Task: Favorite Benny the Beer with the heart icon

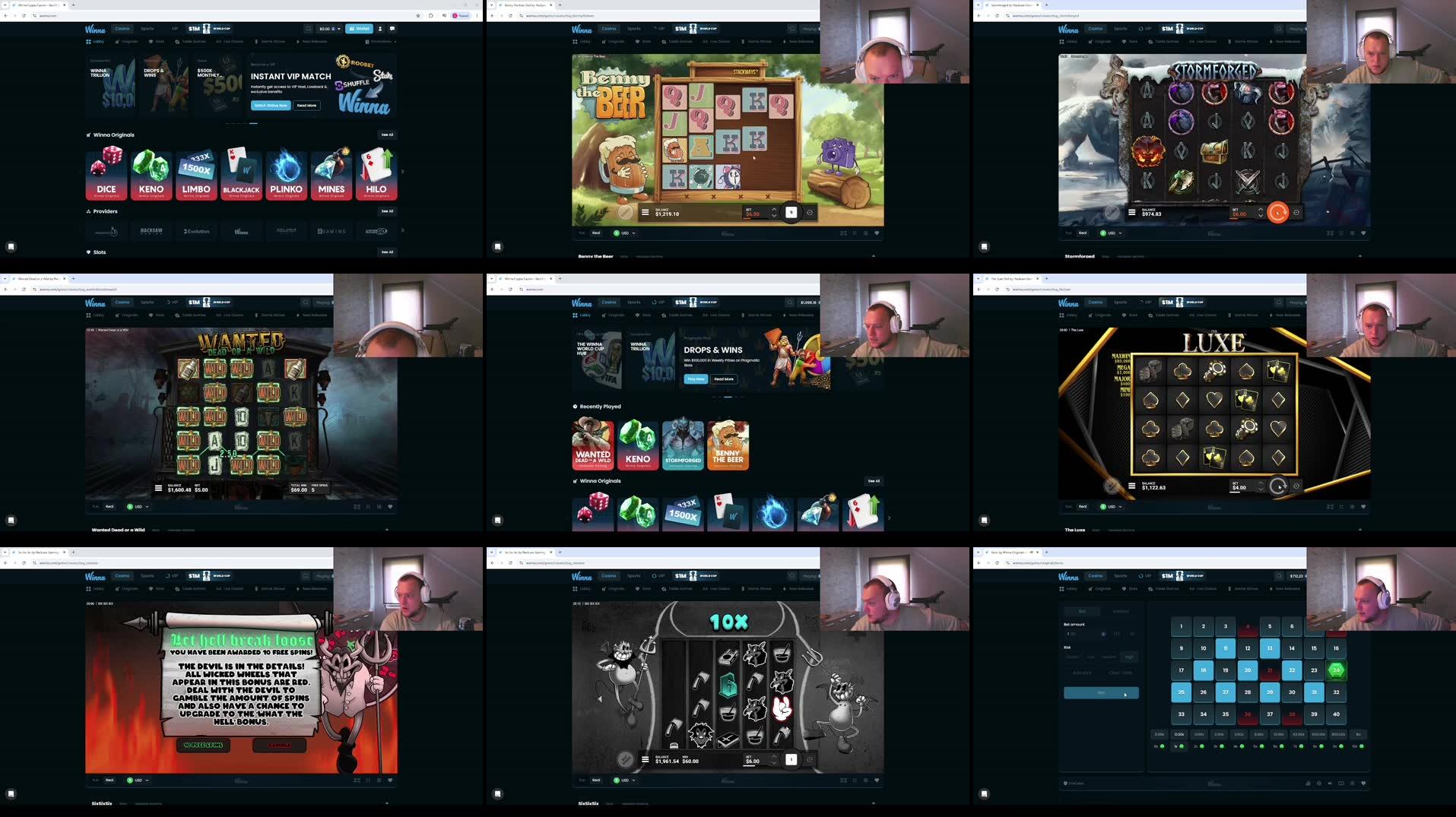Action: click(877, 233)
